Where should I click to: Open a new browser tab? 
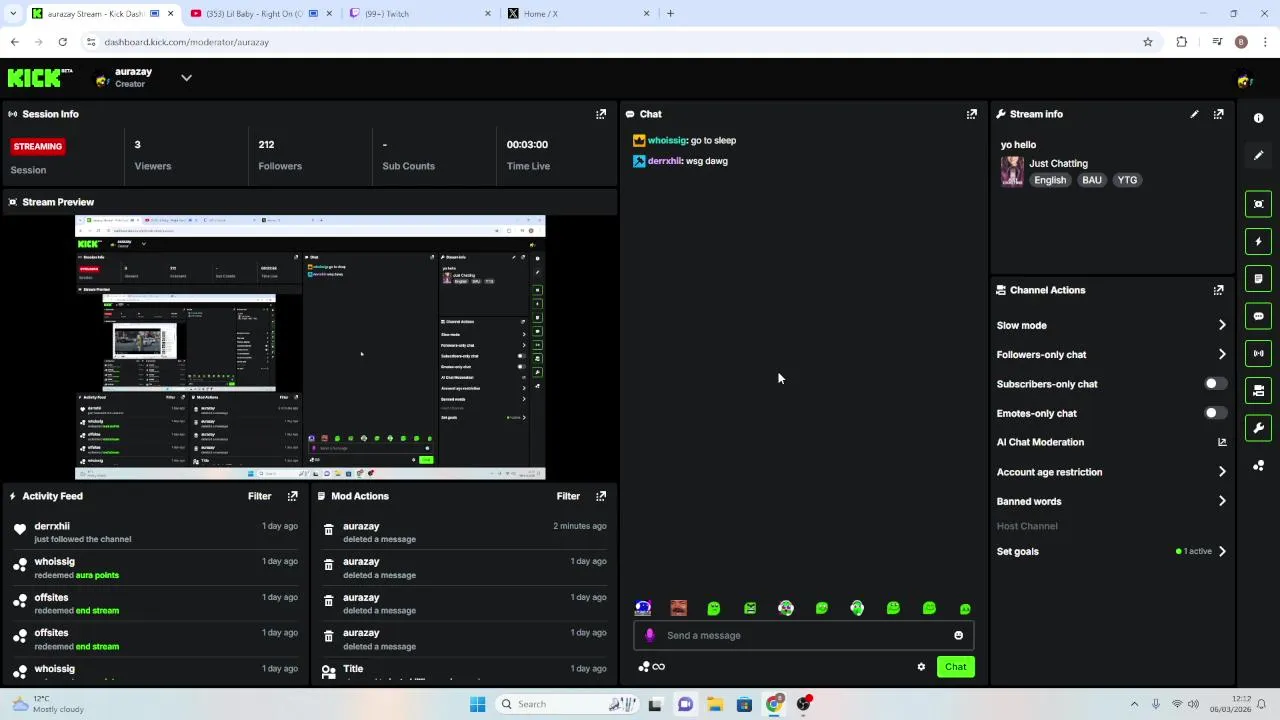click(670, 14)
